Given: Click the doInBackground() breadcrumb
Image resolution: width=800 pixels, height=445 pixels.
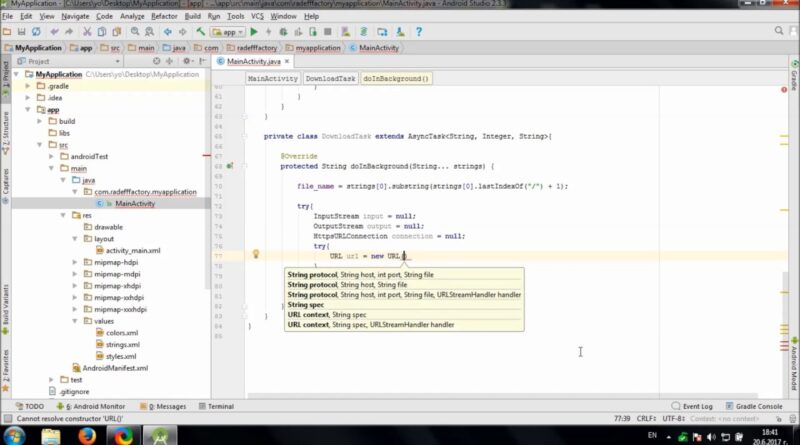Looking at the screenshot, I should (x=396, y=79).
